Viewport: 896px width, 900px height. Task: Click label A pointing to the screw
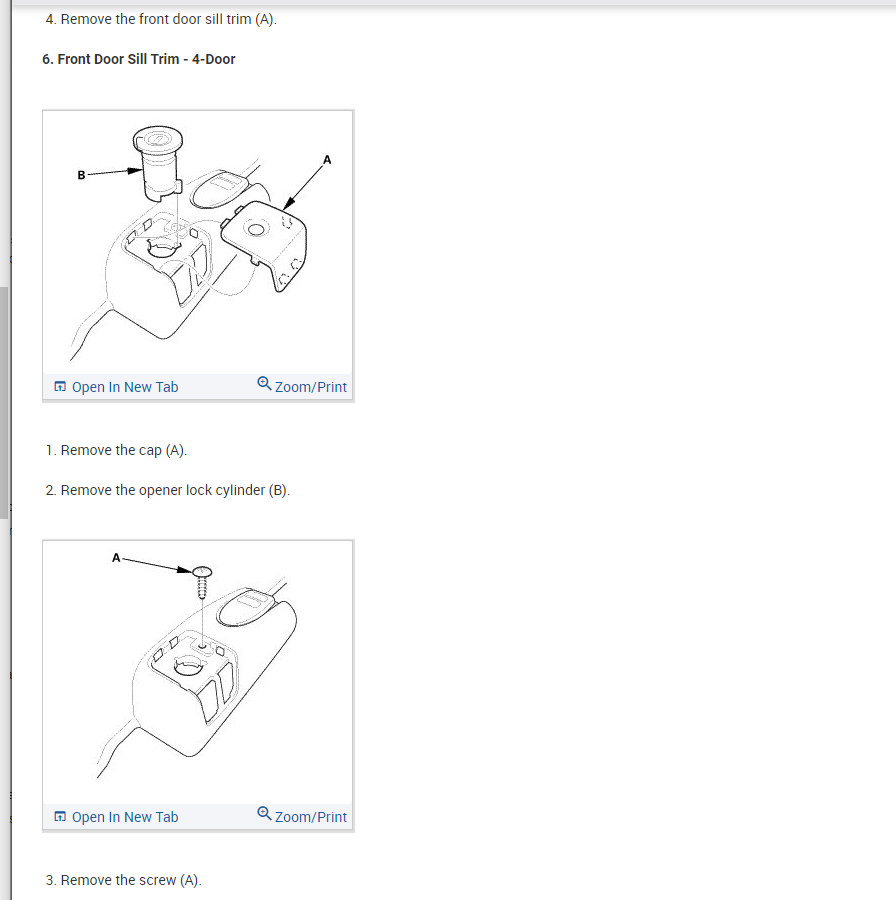116,558
